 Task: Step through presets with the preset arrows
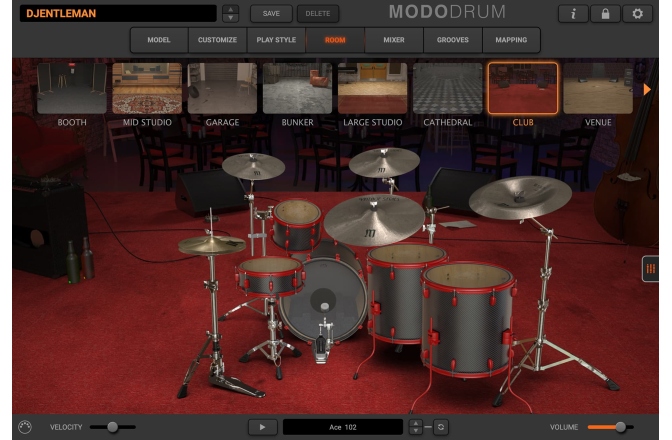(231, 14)
